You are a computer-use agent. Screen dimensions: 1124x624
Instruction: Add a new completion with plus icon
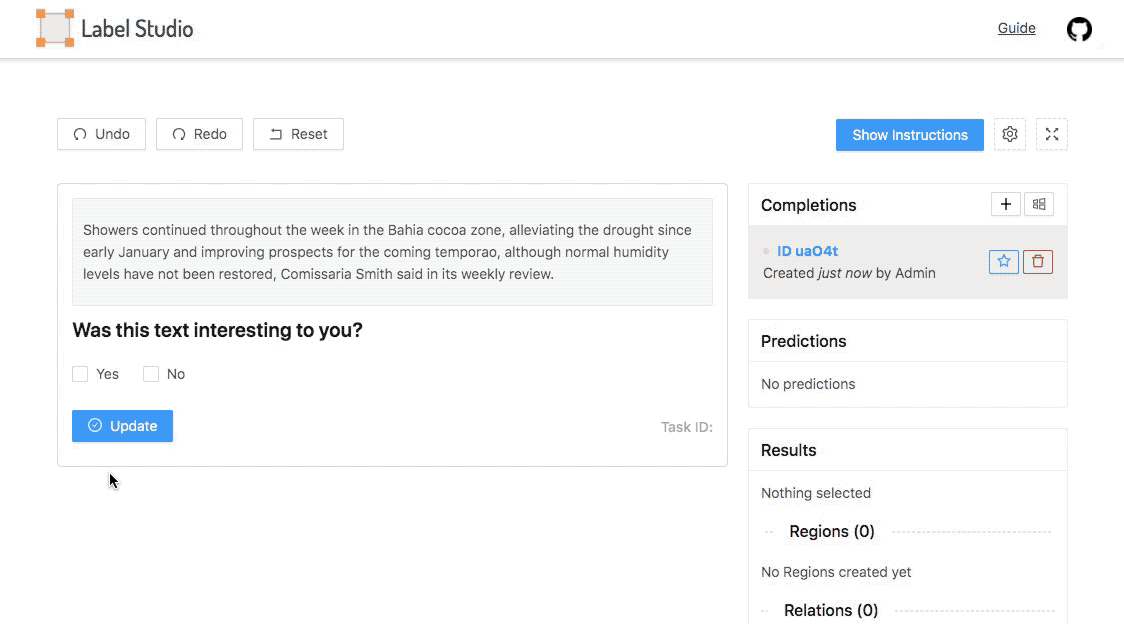tap(1006, 204)
